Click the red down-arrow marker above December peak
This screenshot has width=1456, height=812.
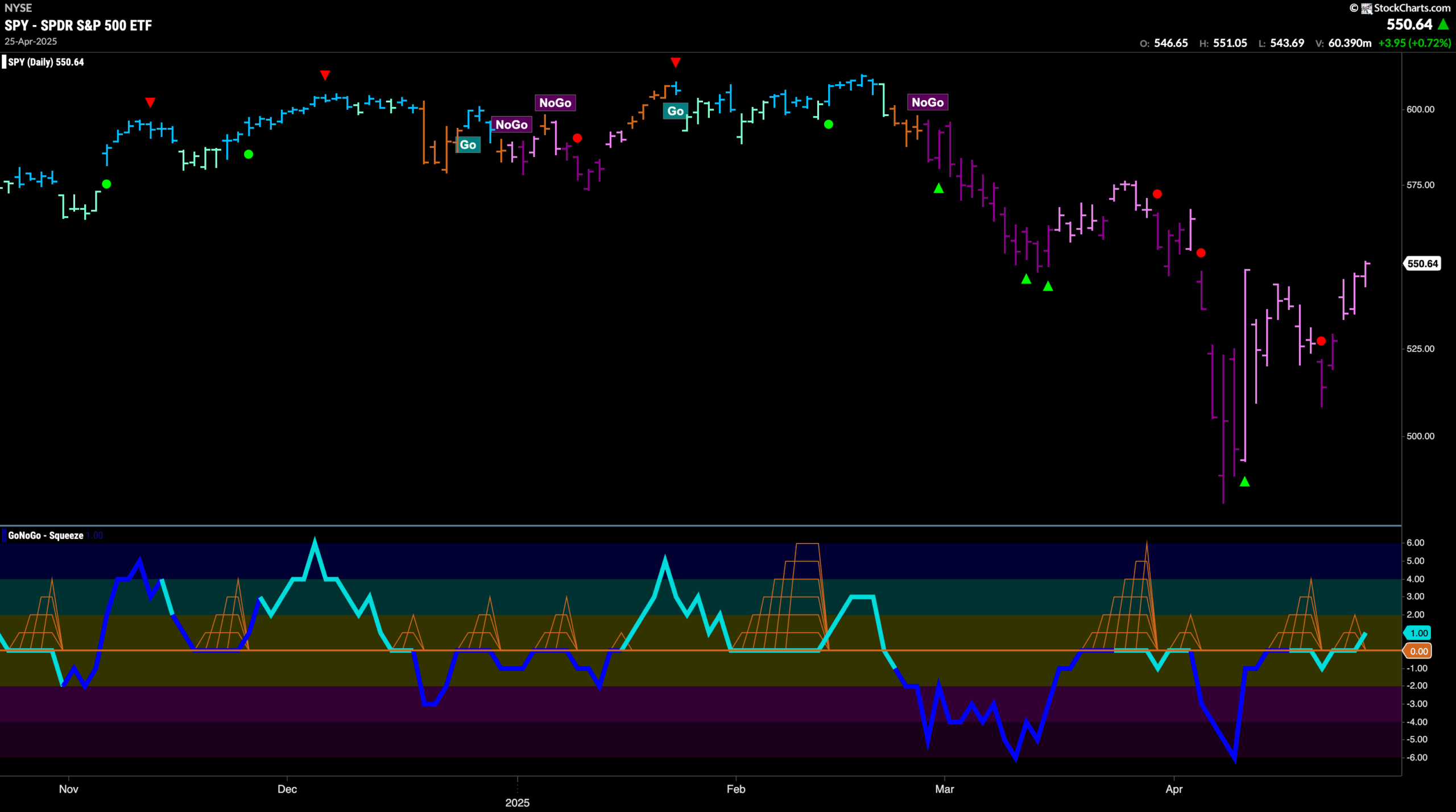click(325, 75)
